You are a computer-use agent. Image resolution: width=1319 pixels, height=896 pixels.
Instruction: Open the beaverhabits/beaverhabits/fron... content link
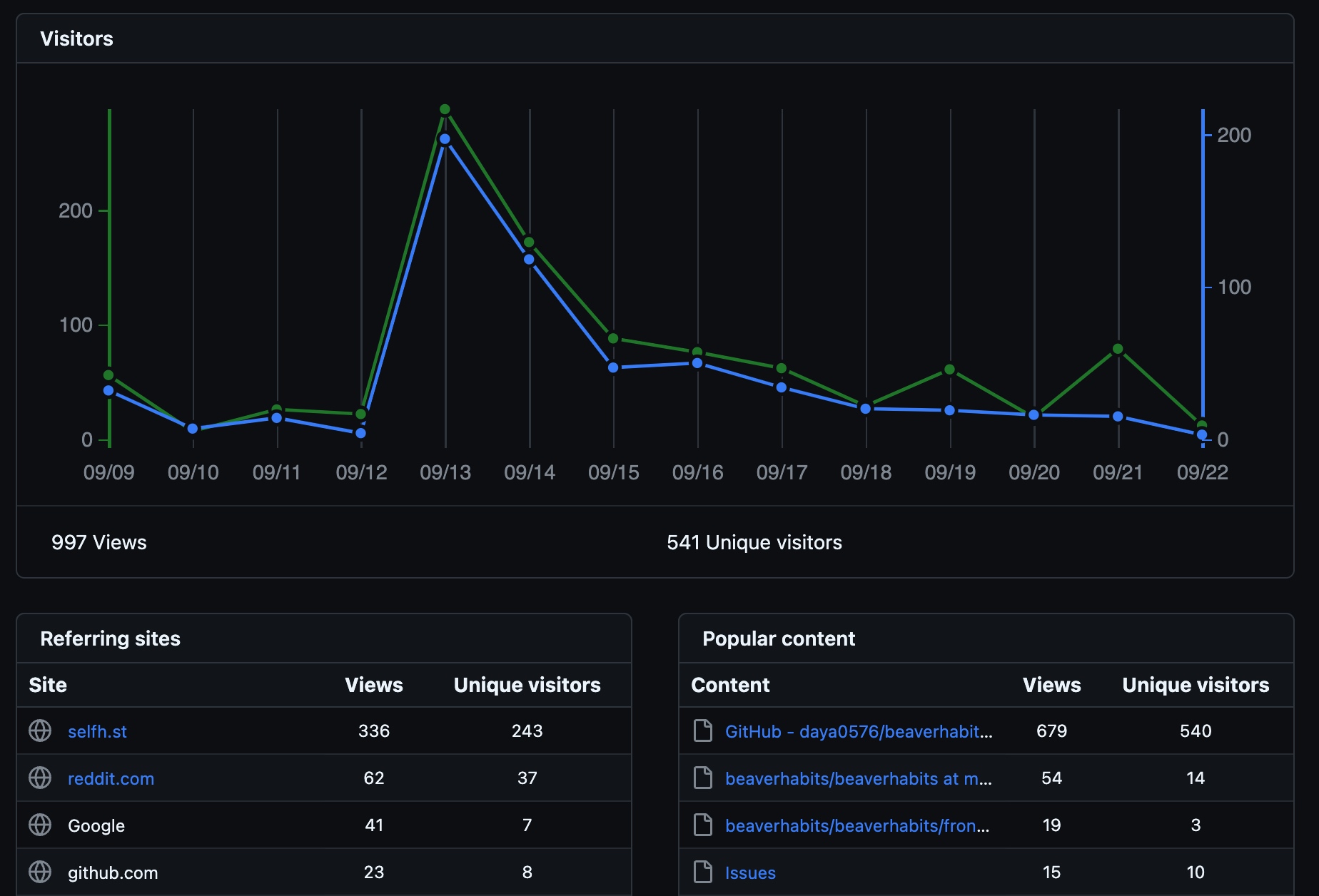pos(856,825)
